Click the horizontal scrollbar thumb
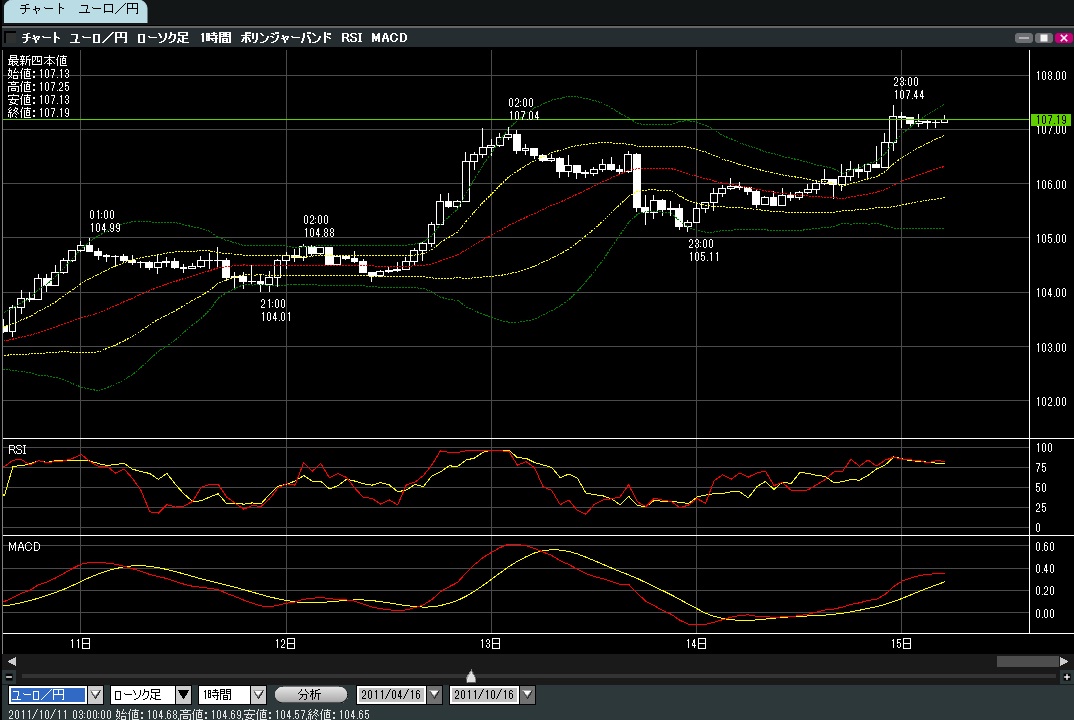This screenshot has width=1074, height=720. pyautogui.click(x=1026, y=661)
